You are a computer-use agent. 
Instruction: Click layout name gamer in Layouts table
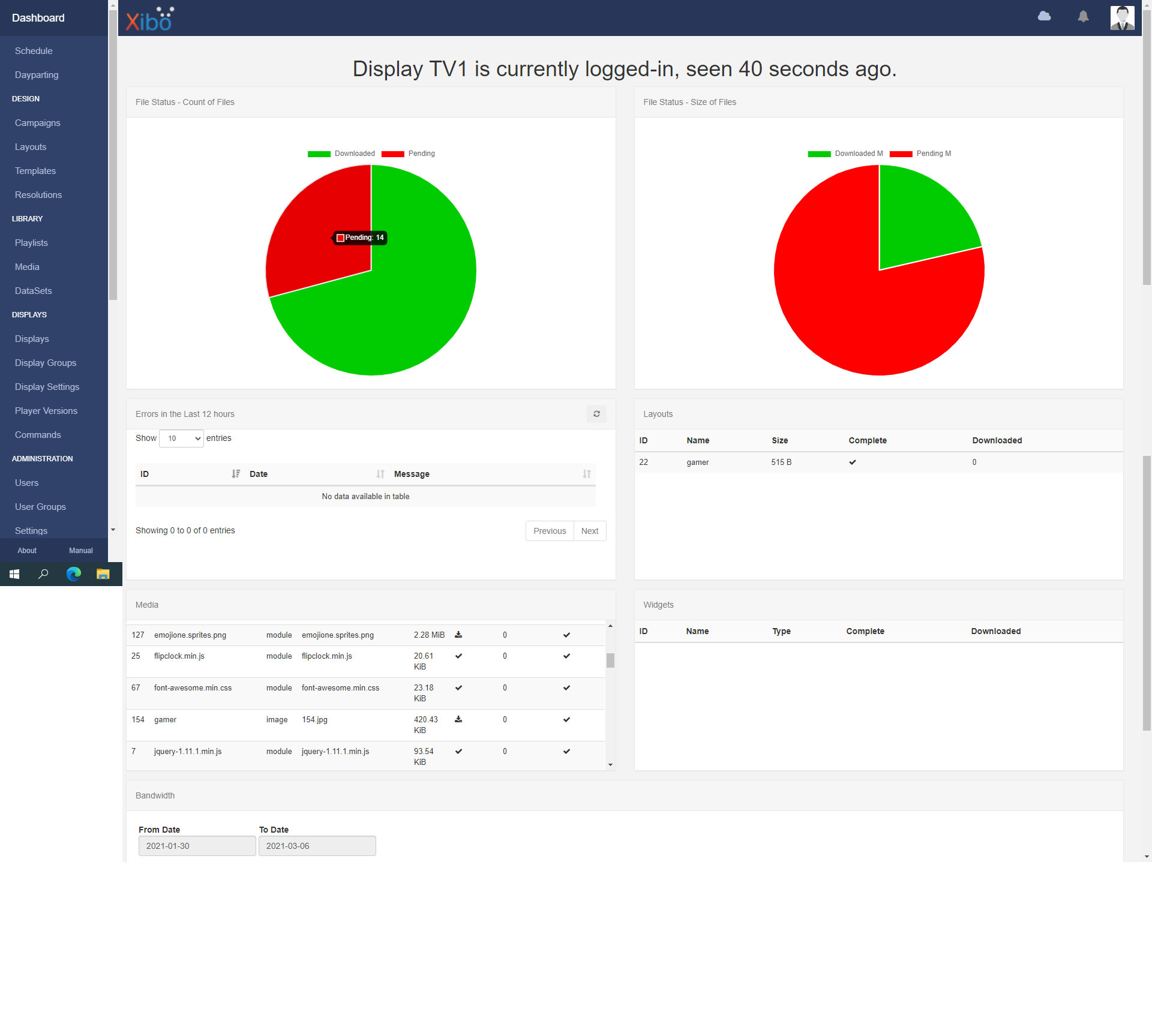tap(698, 463)
